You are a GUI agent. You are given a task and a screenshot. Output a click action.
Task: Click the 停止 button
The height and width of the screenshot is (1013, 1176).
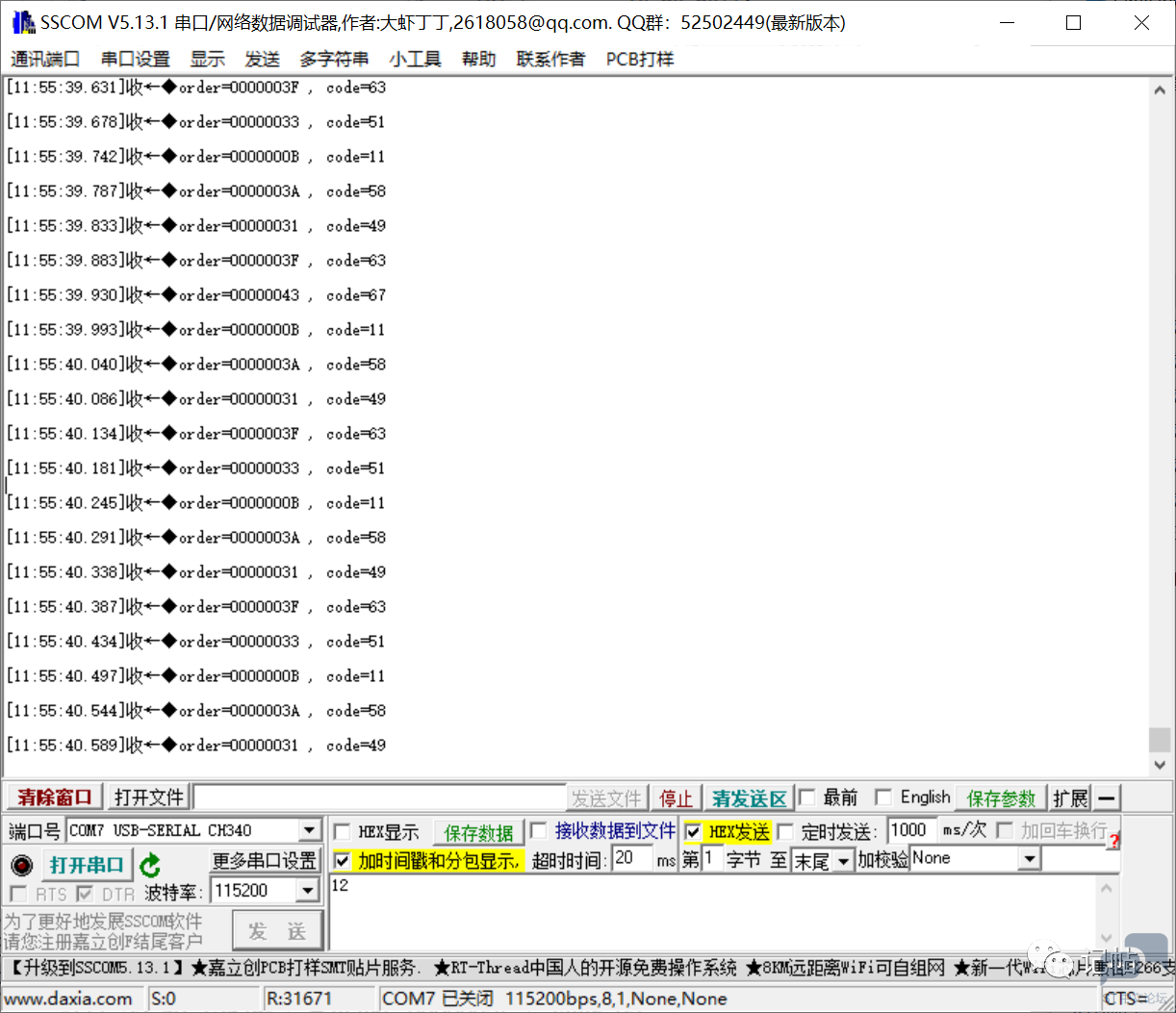tap(676, 798)
